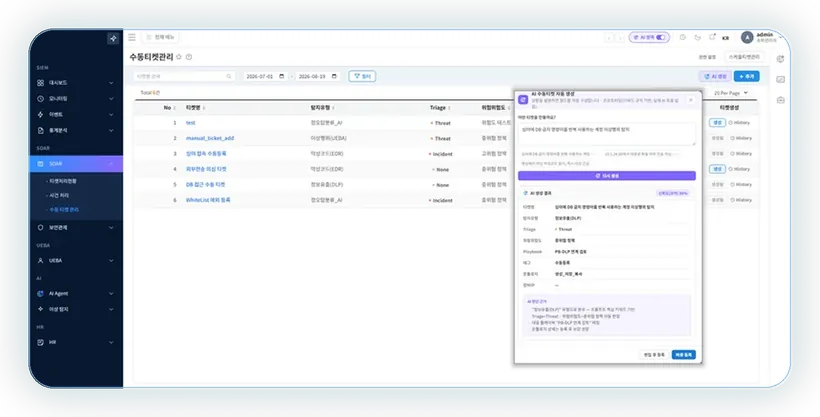
Task: Click the theme icon next to the clock icon
Action: [697, 37]
